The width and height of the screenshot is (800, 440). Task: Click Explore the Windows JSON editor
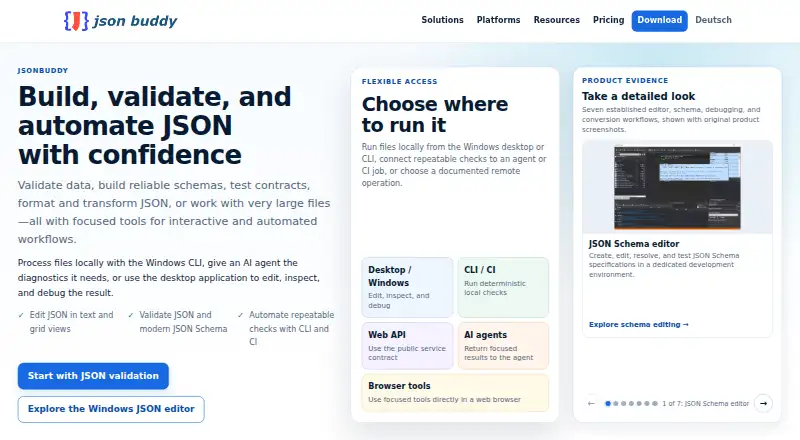(111, 409)
